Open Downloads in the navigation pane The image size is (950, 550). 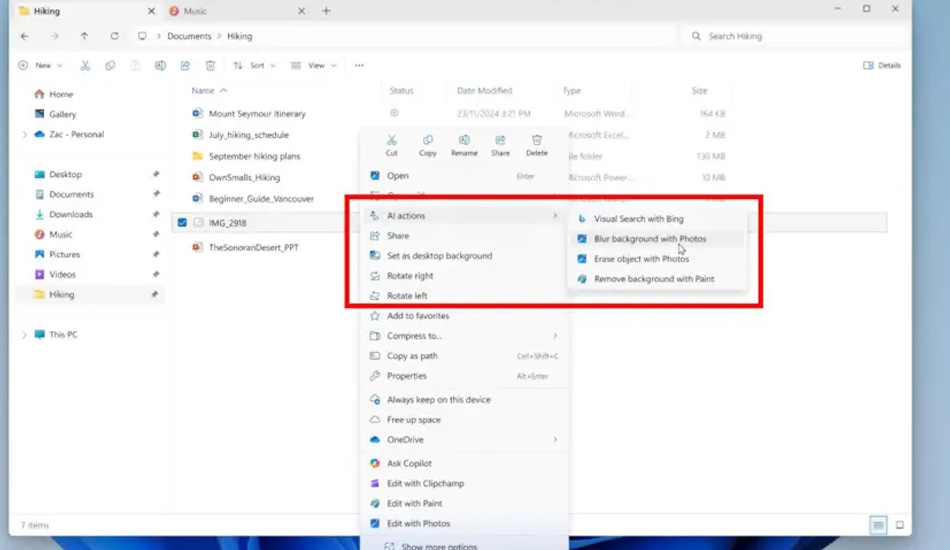coord(71,214)
